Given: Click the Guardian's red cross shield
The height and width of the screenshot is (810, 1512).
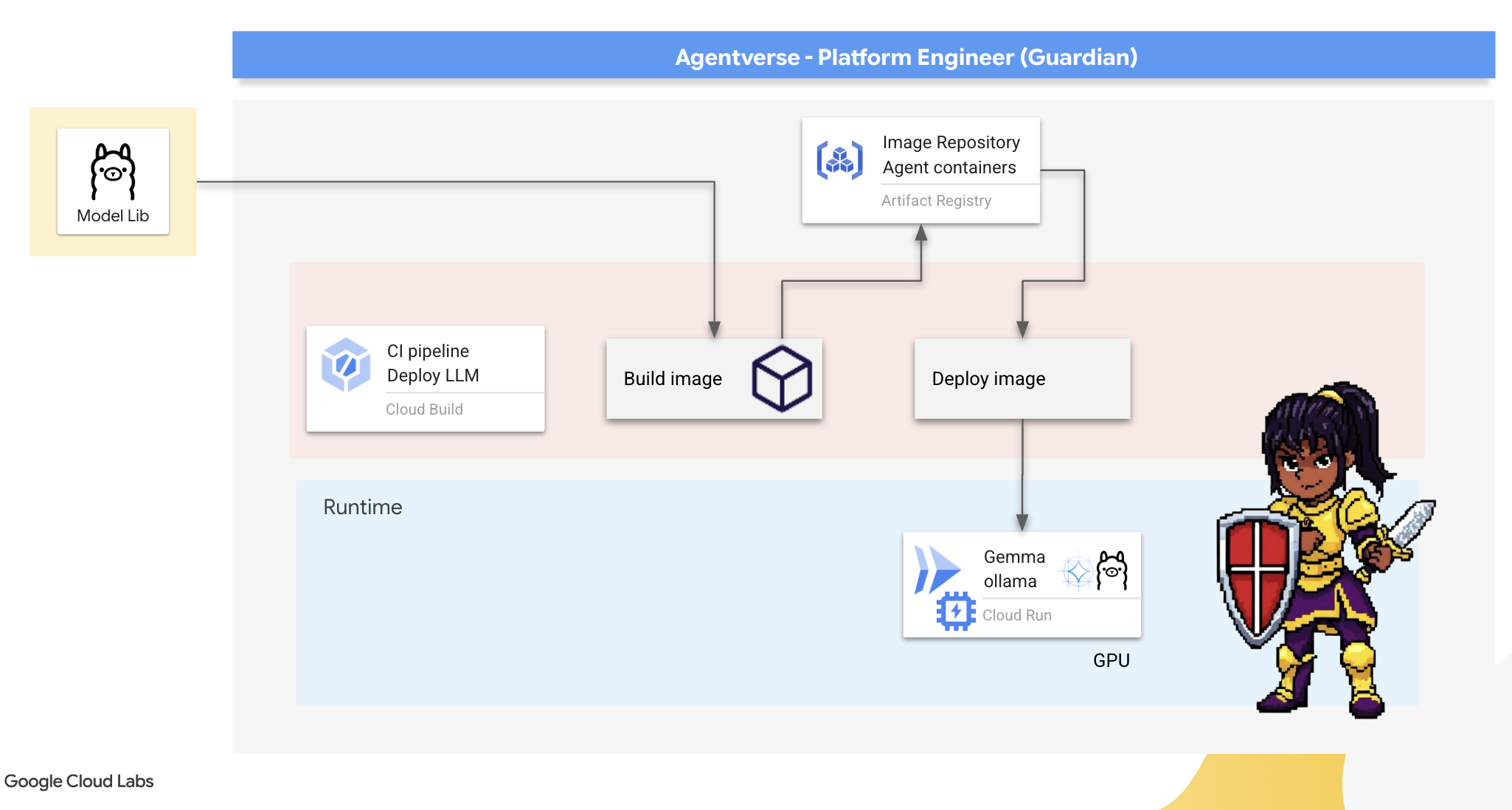Looking at the screenshot, I should (x=1257, y=573).
